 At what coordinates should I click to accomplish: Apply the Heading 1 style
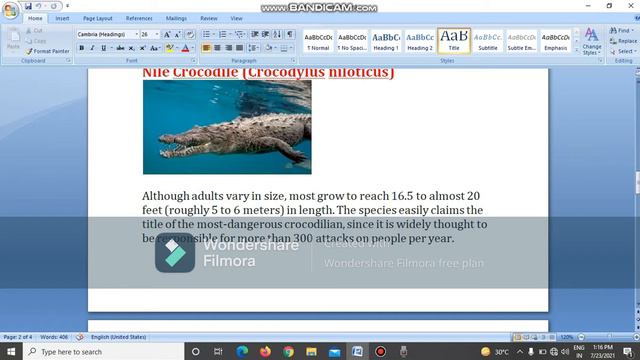click(x=386, y=41)
